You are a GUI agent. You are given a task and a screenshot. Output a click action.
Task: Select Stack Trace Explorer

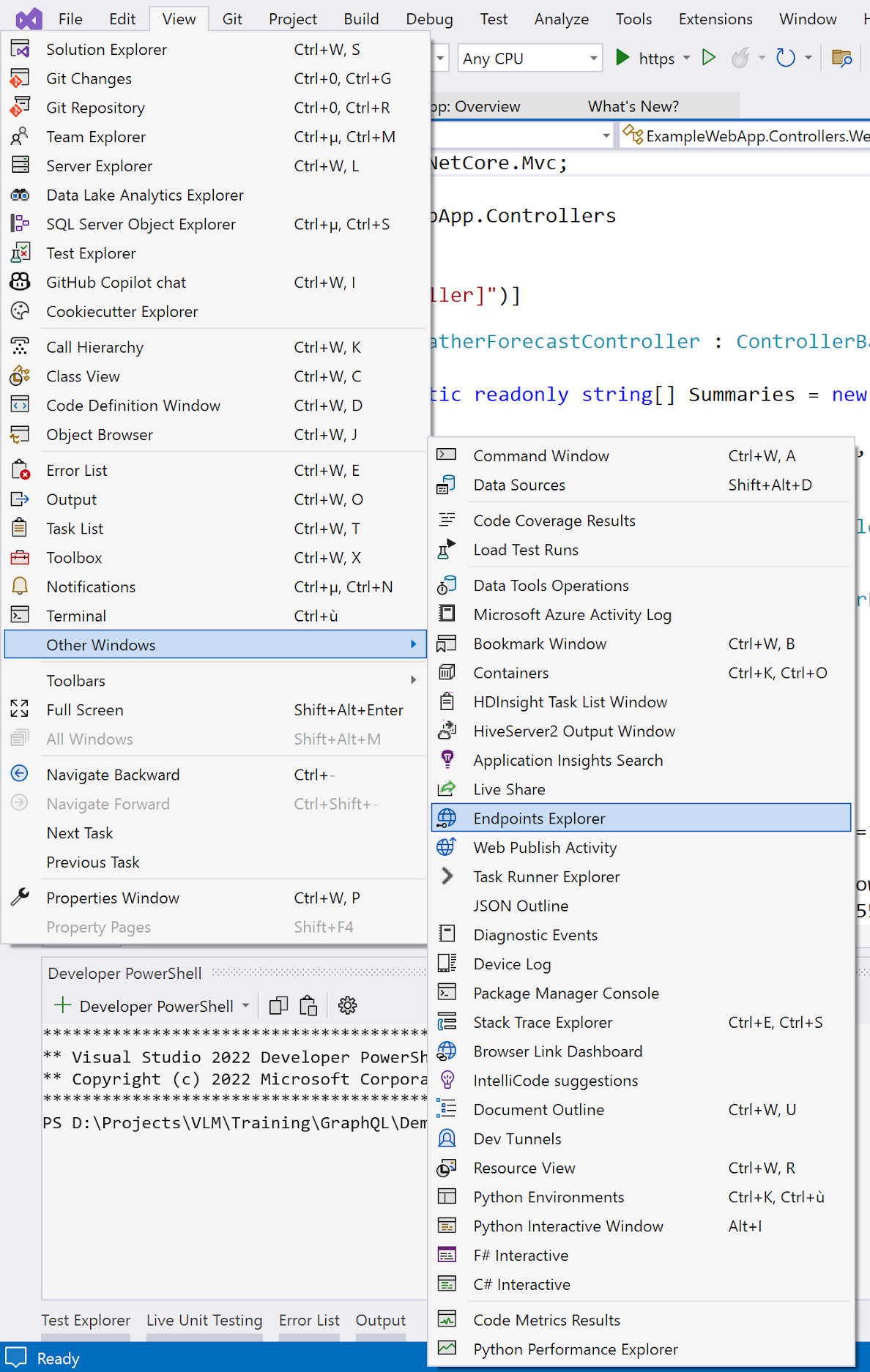coord(641,1023)
